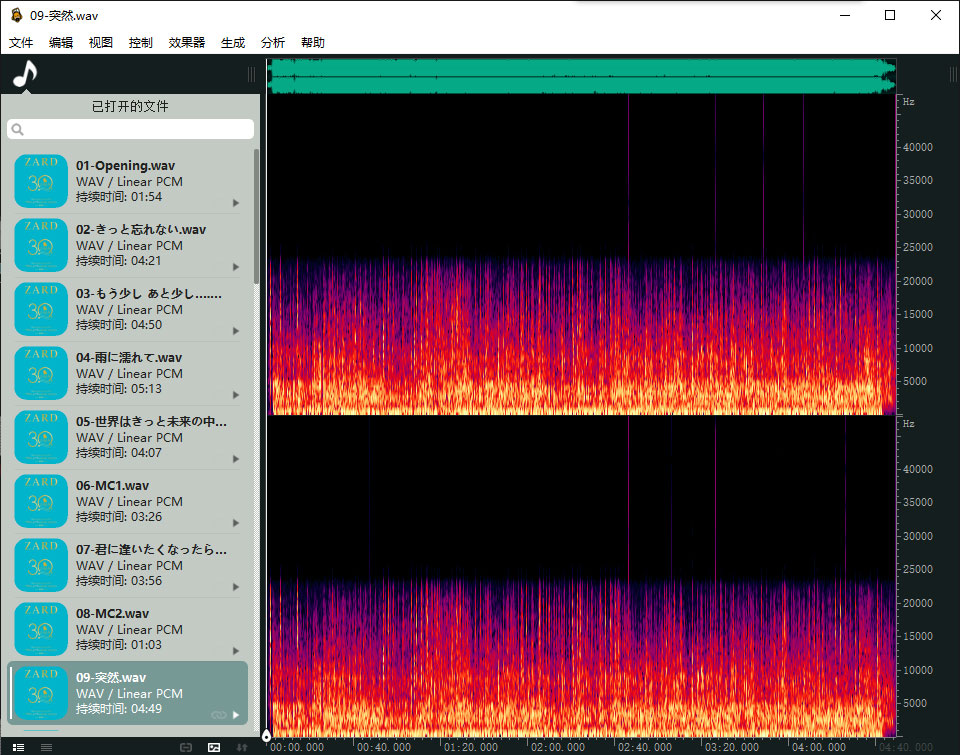Click the grip handle at the far right edge

click(953, 74)
